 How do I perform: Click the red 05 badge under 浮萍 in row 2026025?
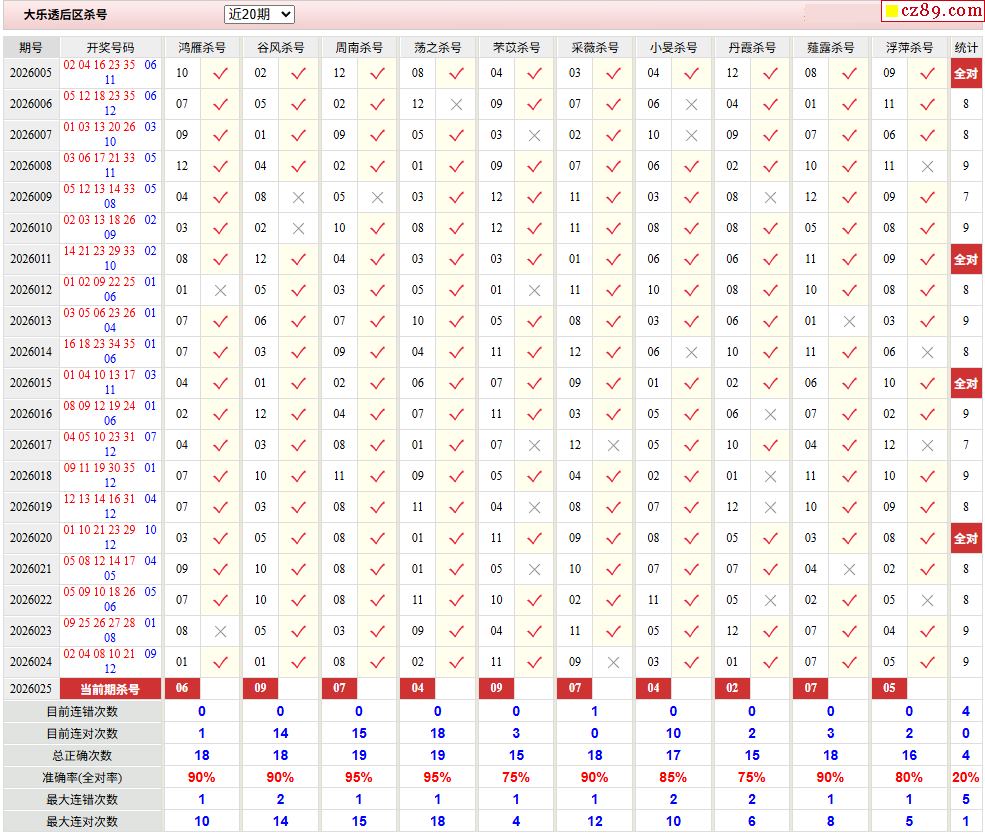click(889, 688)
